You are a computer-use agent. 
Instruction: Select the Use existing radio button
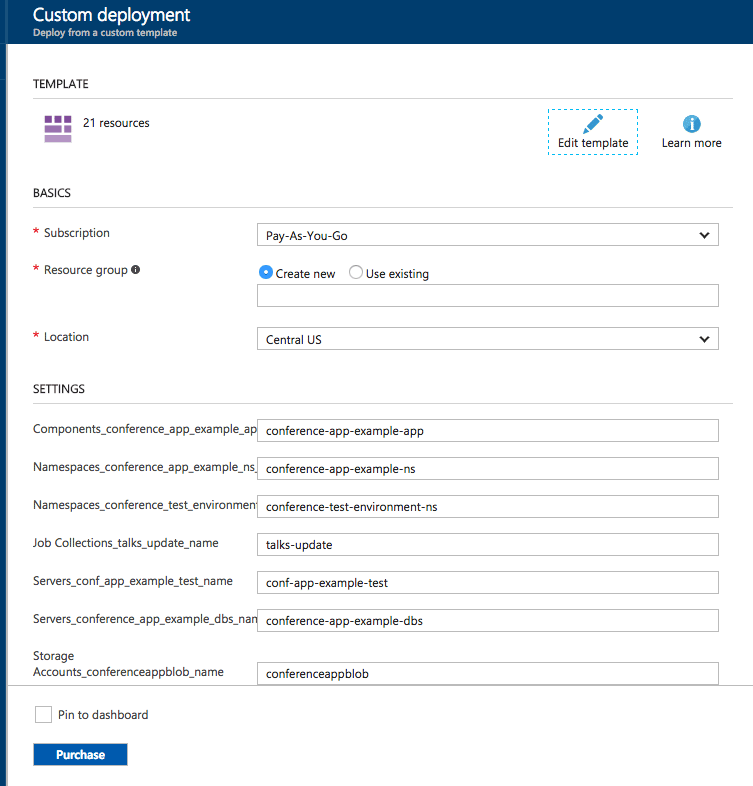coord(356,273)
